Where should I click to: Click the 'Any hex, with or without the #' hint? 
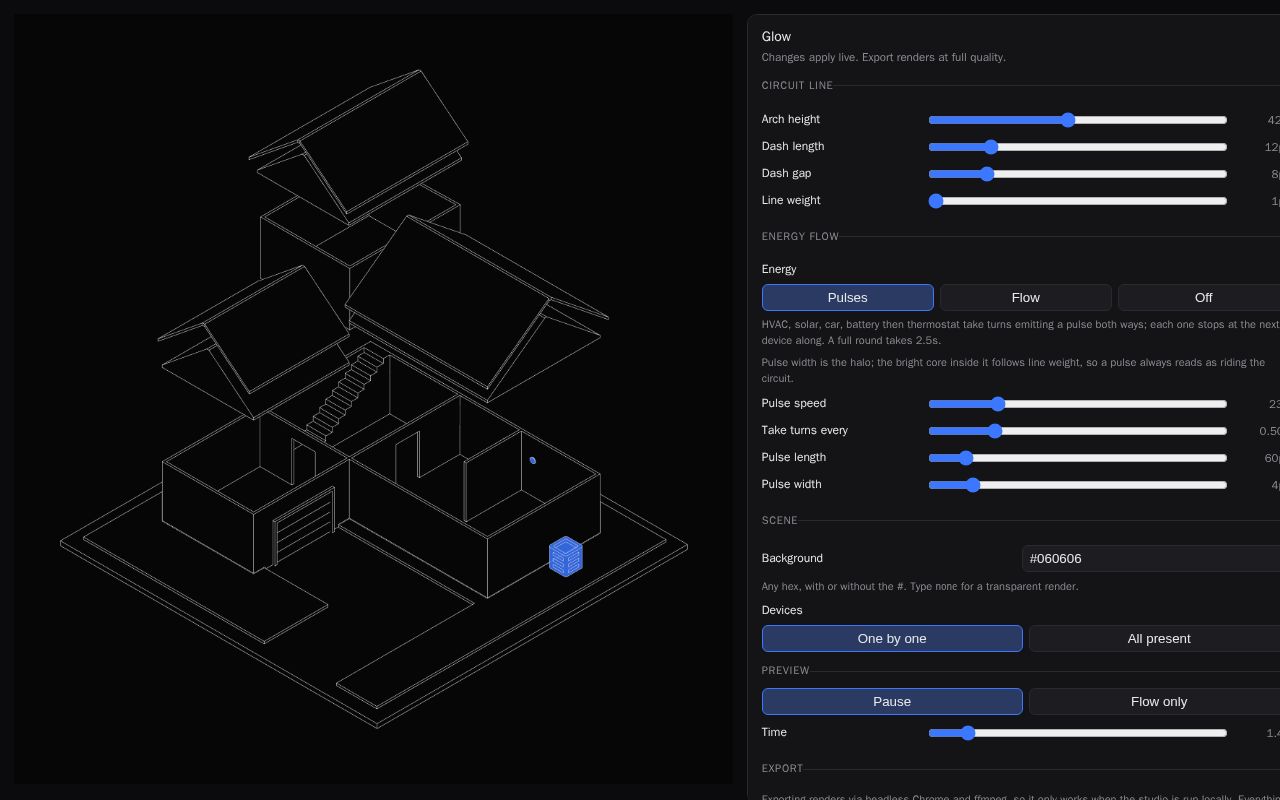coord(920,587)
